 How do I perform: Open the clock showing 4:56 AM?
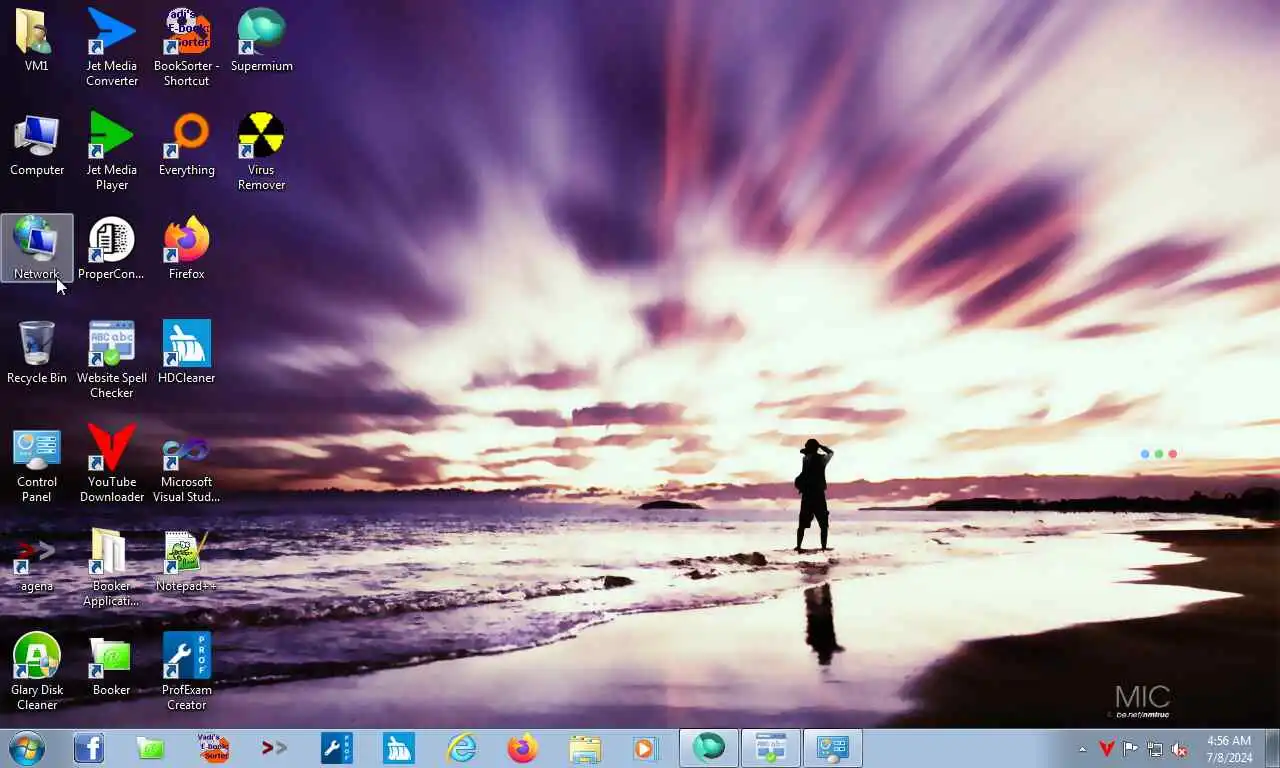[1229, 749]
